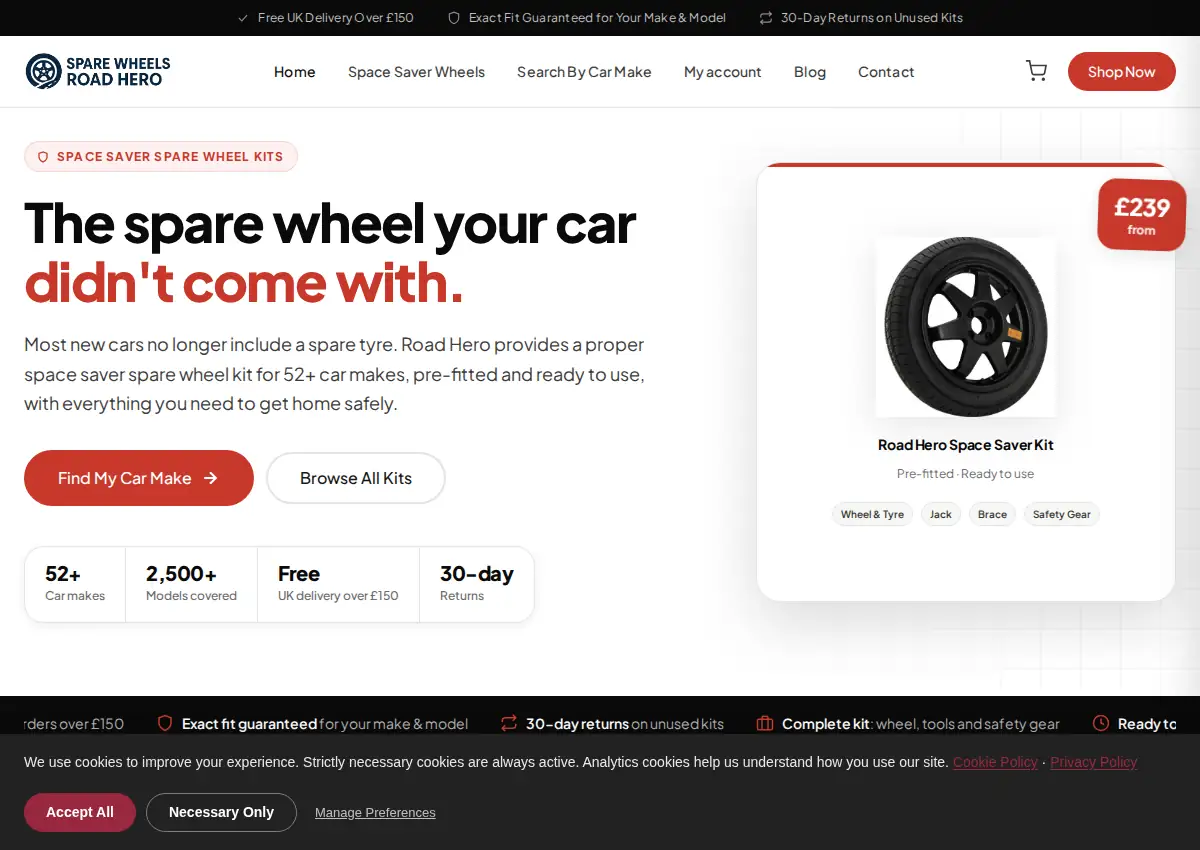1200x850 pixels.
Task: Click the Safety Gear tag
Action: pos(1061,514)
